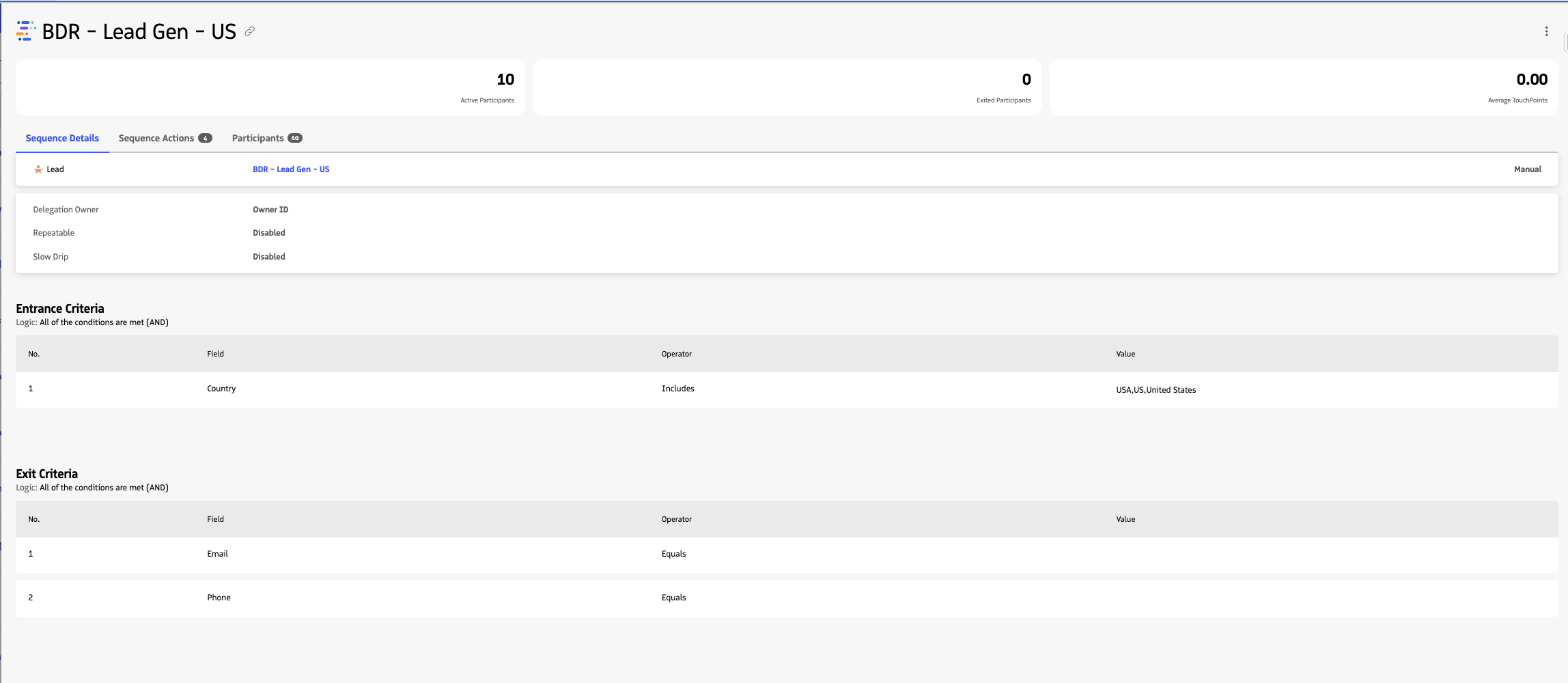This screenshot has height=683, width=1568.
Task: Select the Phone exit criteria field
Action: pyautogui.click(x=219, y=598)
